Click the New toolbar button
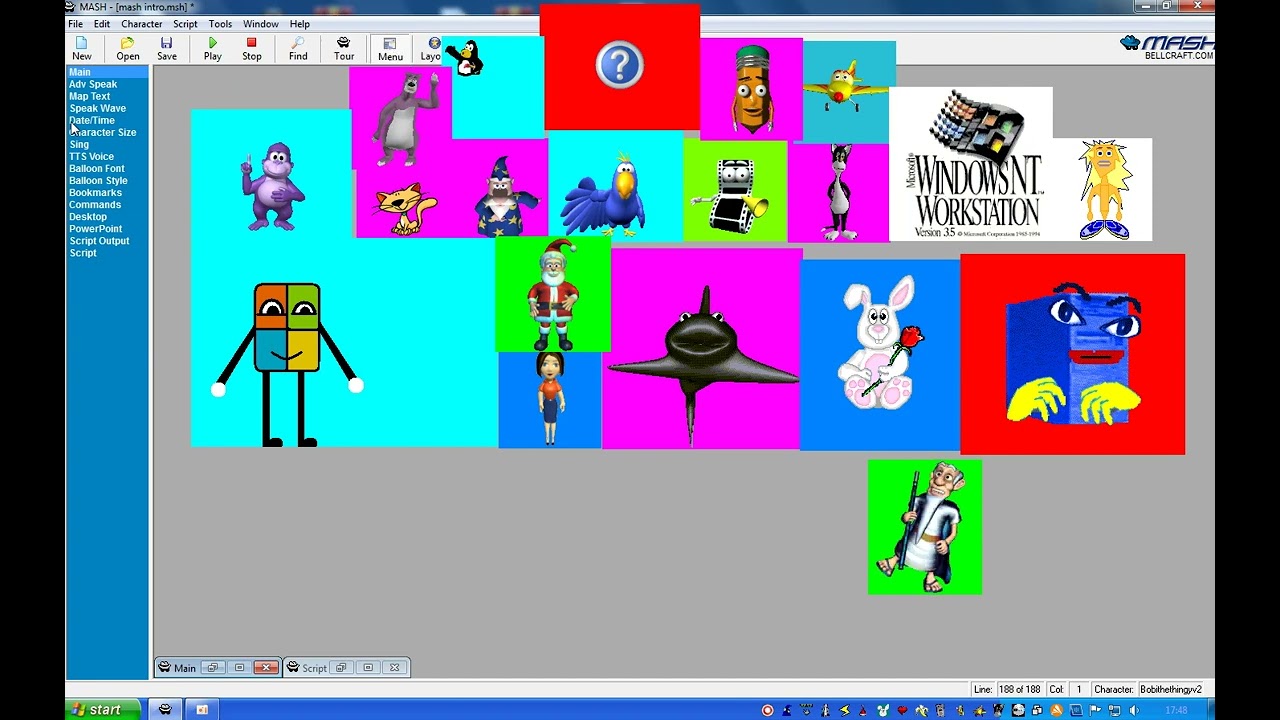The height and width of the screenshot is (720, 1280). pyautogui.click(x=82, y=49)
